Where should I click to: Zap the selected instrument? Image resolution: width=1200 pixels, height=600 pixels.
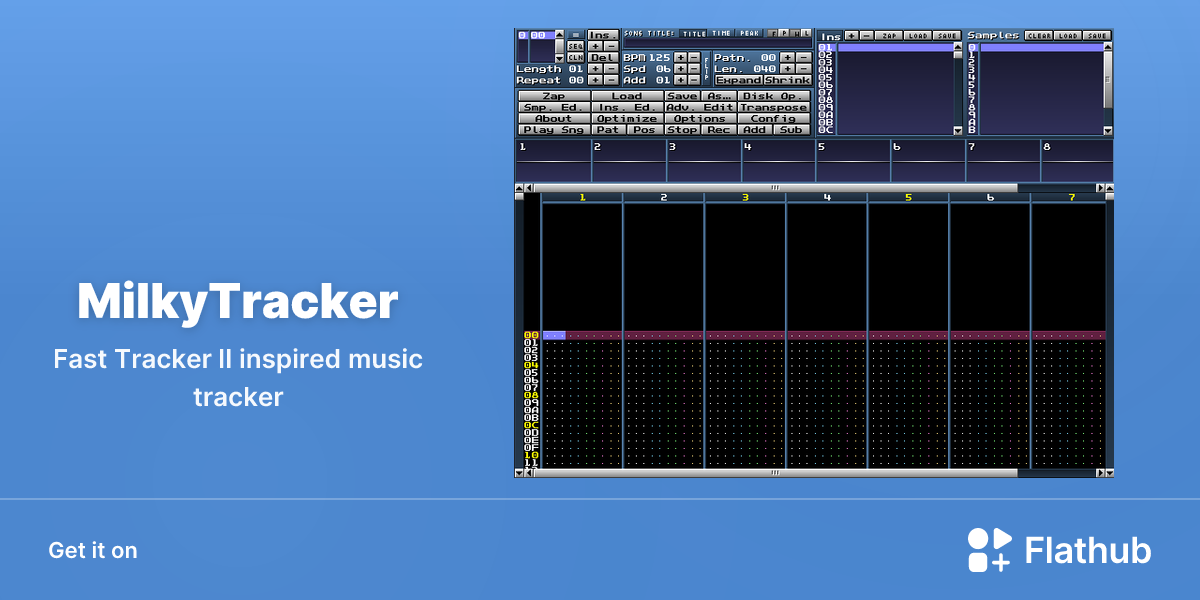pos(889,35)
